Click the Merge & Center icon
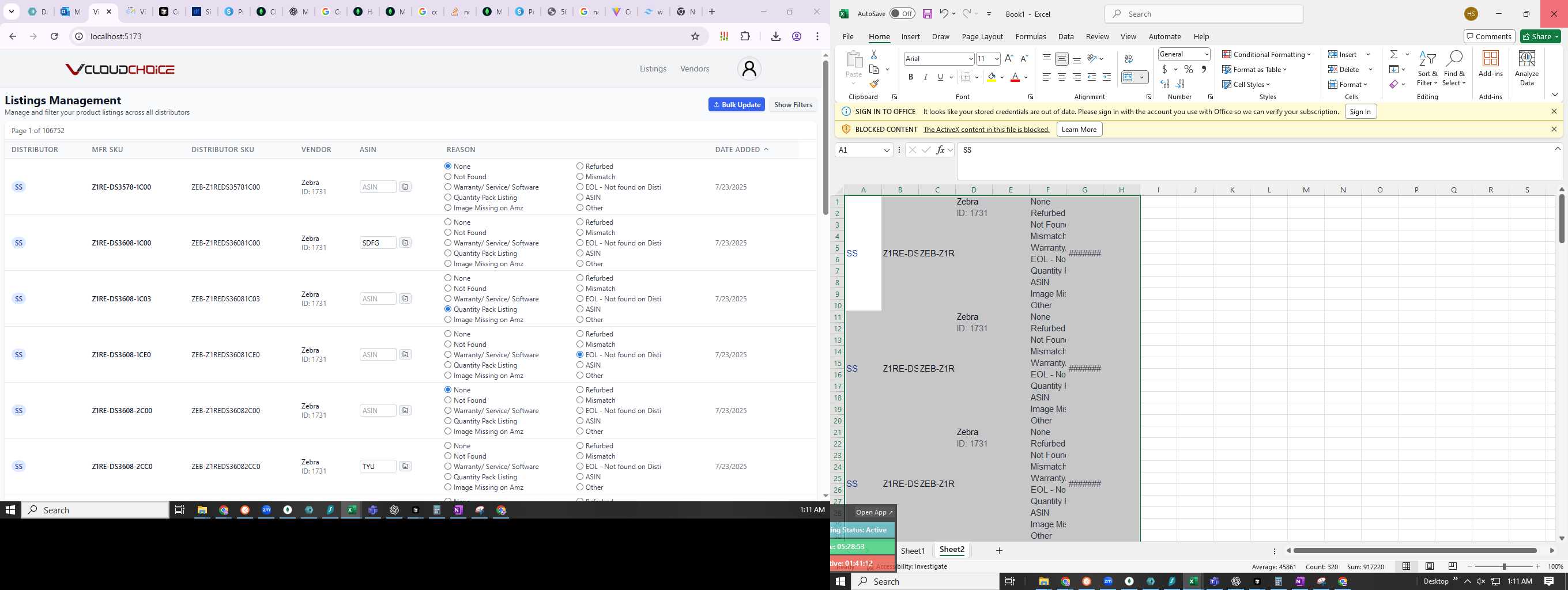This screenshot has width=1568, height=590. [x=1128, y=77]
